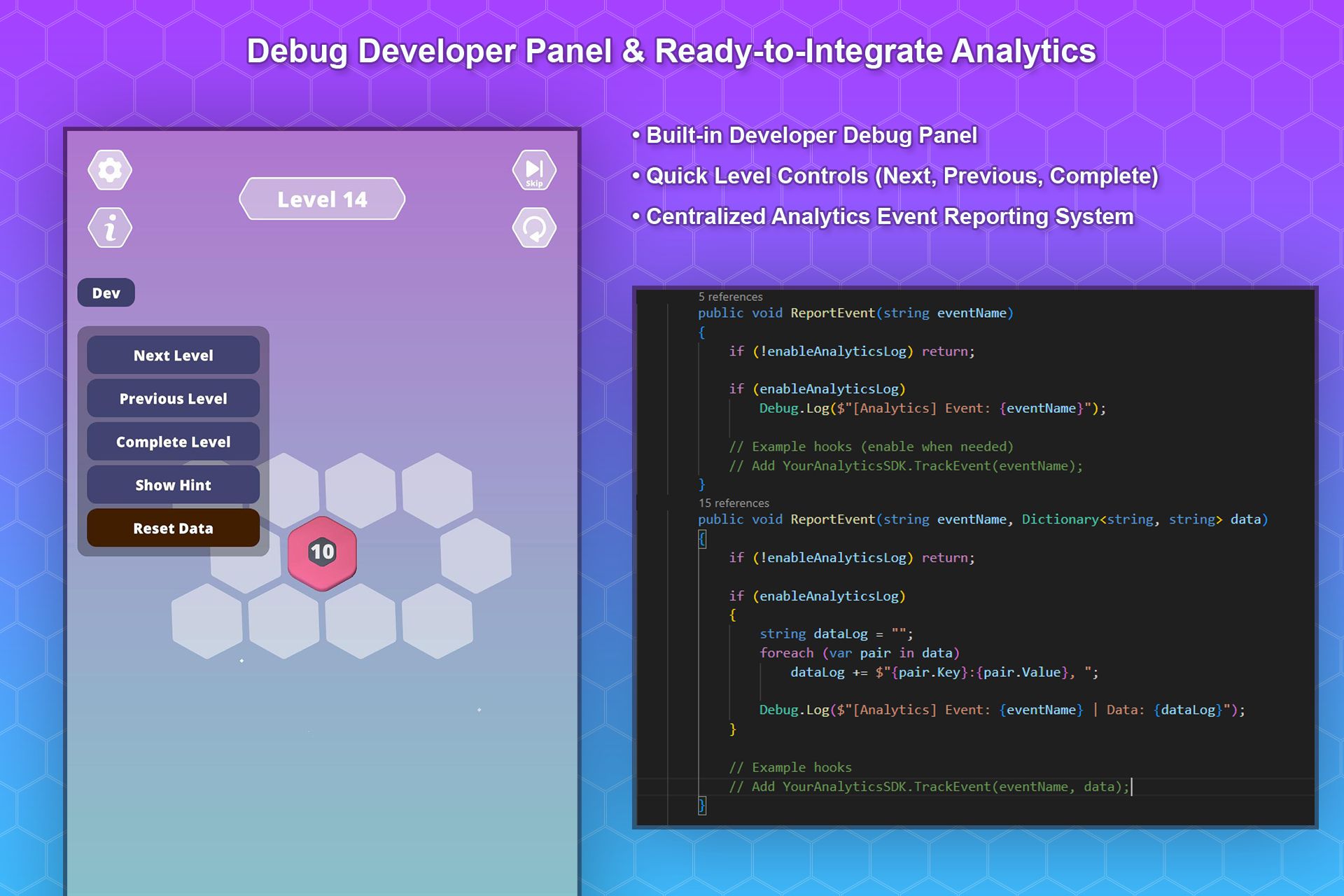Image resolution: width=1344 pixels, height=896 pixels.
Task: Click the Complete Level button
Action: (173, 442)
